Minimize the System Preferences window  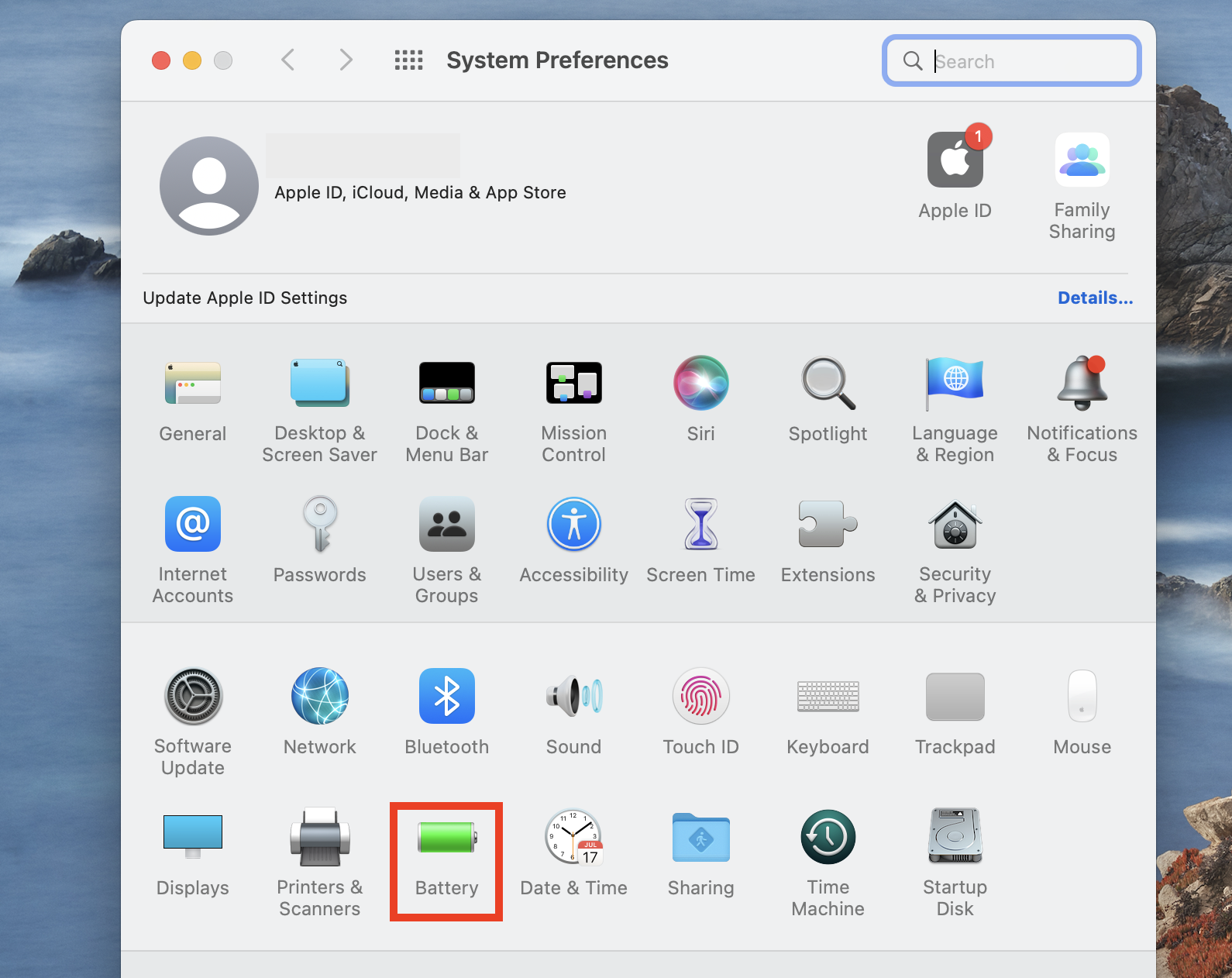tap(192, 60)
